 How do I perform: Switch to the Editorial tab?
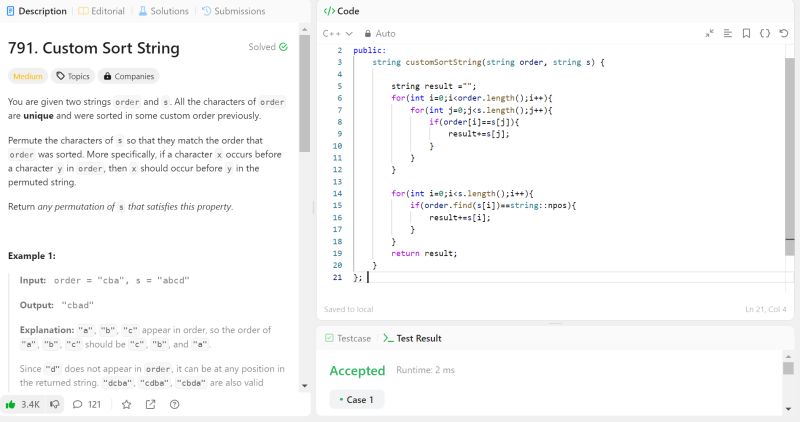point(101,11)
